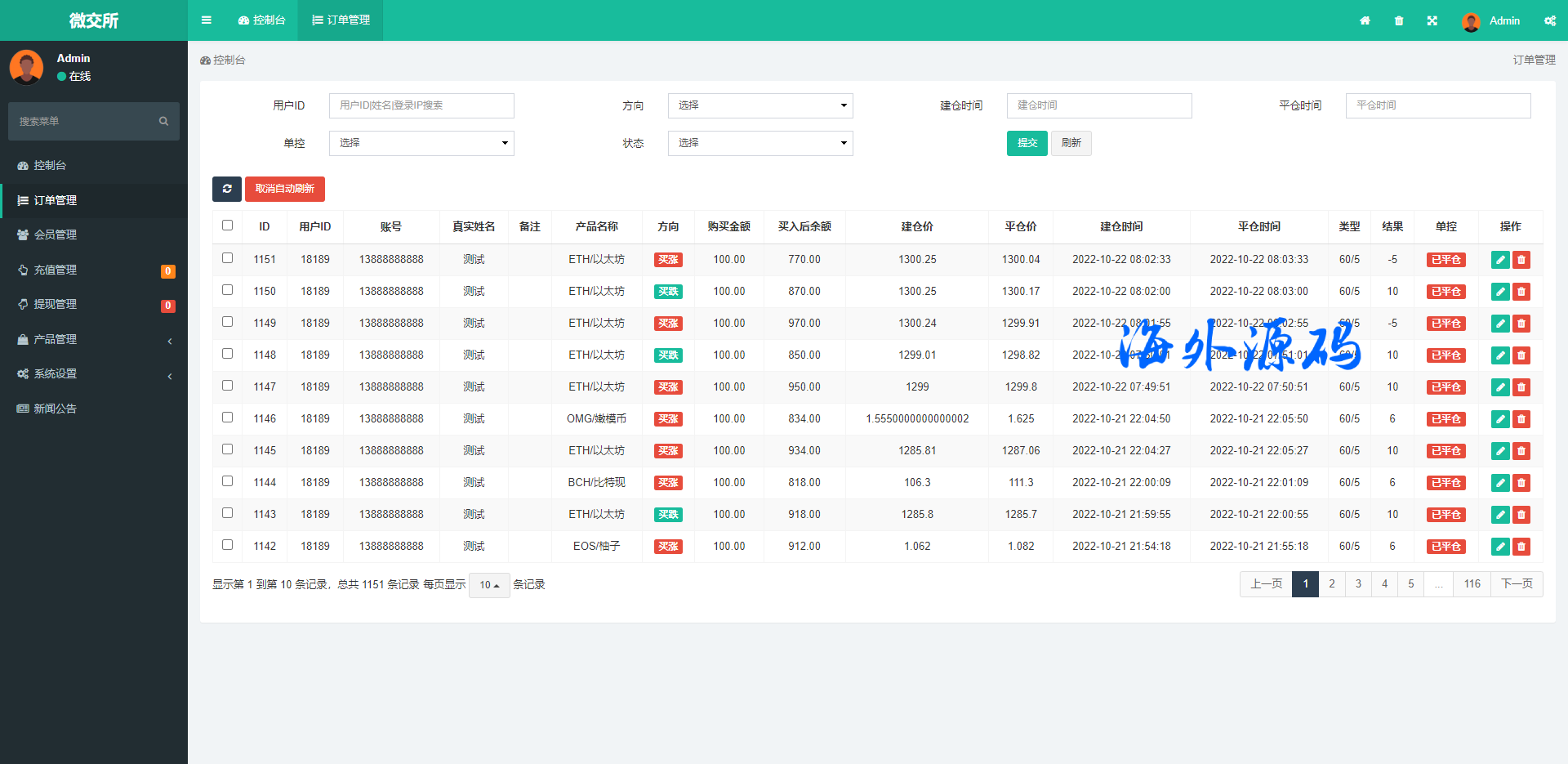Screen dimensions: 1568x764
Task: Click the dark refresh icon button above table
Action: (227, 189)
